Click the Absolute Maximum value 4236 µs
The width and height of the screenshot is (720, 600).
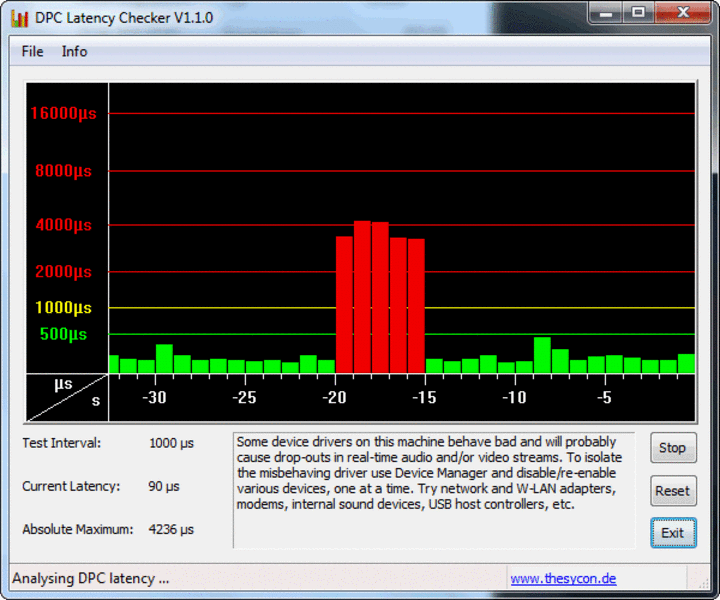(171, 529)
